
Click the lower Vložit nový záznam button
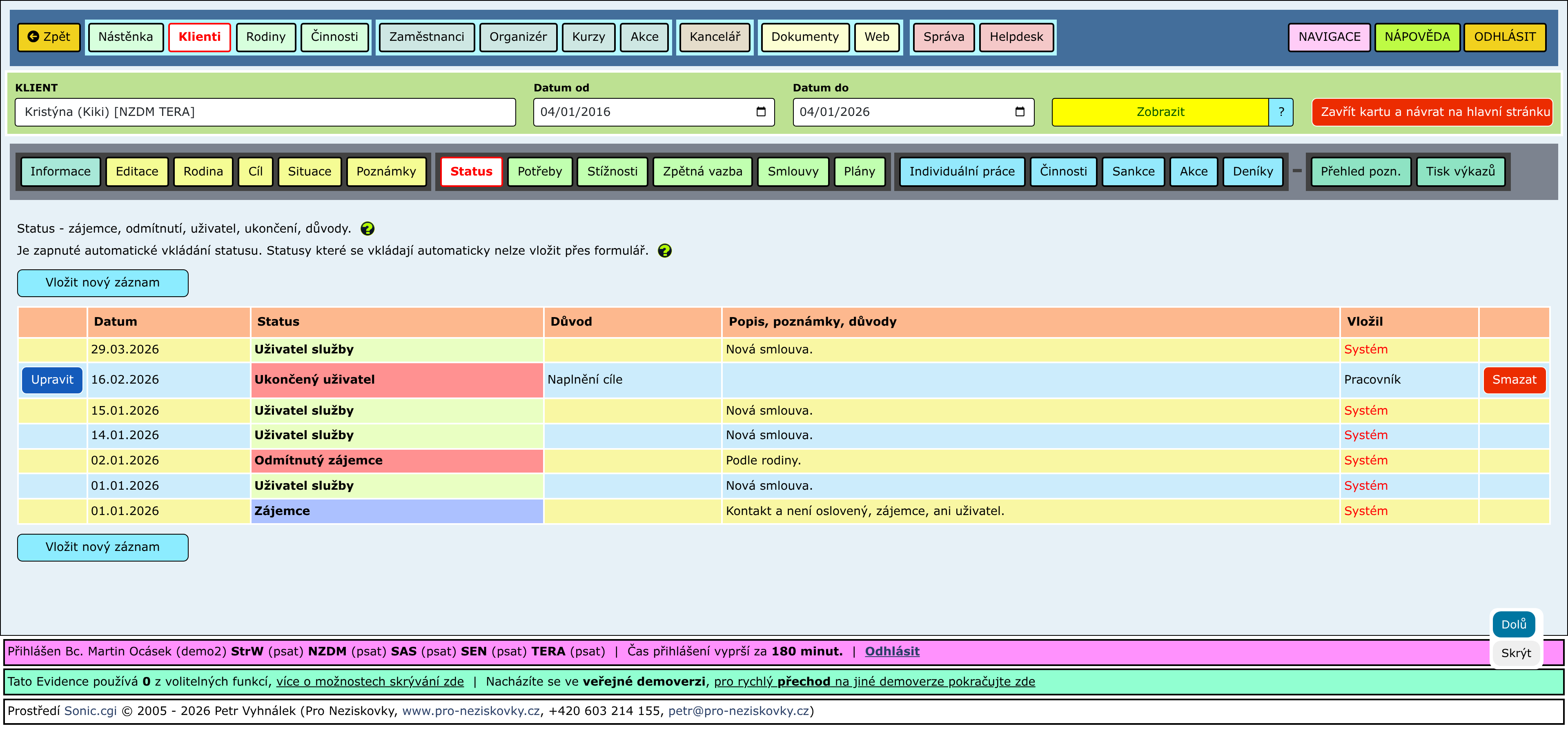tap(103, 548)
